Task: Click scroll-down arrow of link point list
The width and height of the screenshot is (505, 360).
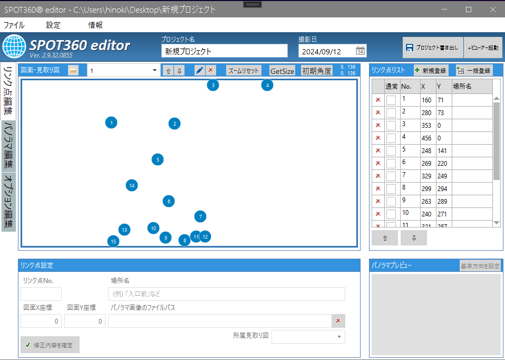Action: [x=496, y=223]
